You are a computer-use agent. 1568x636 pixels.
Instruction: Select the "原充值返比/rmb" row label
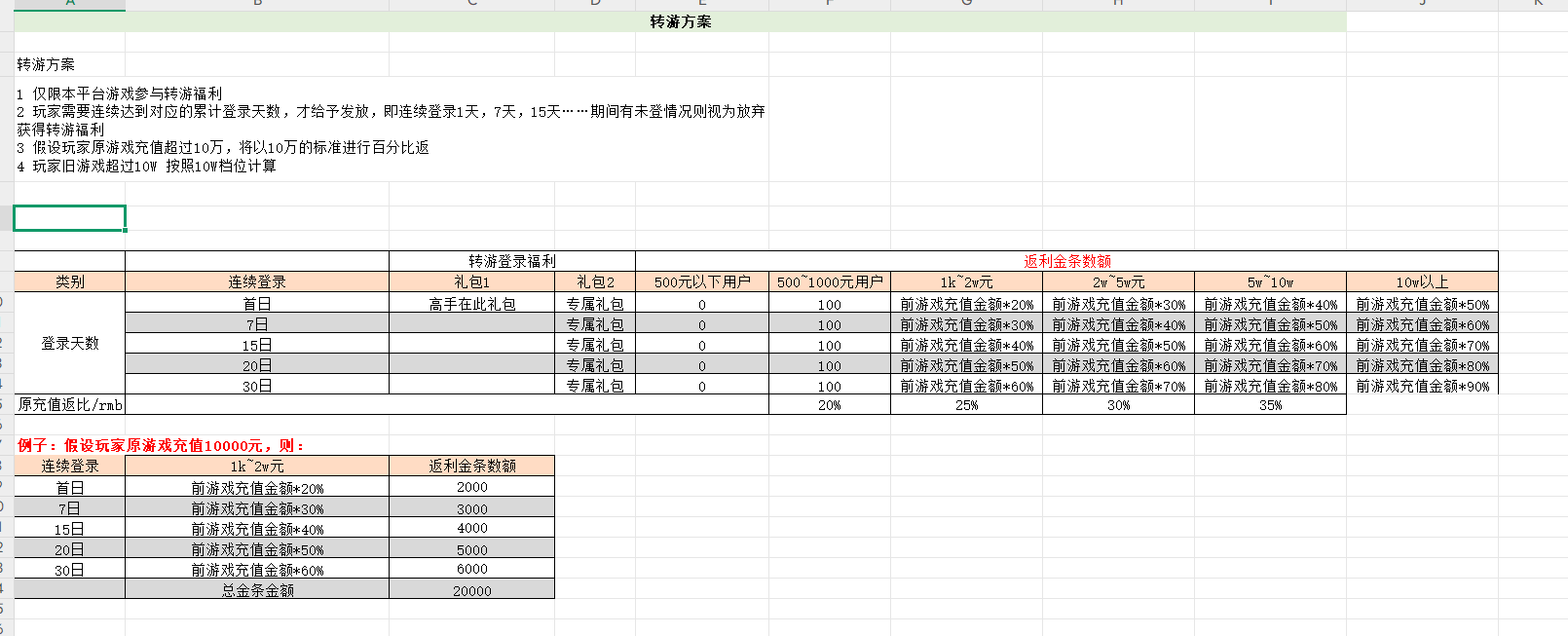70,404
